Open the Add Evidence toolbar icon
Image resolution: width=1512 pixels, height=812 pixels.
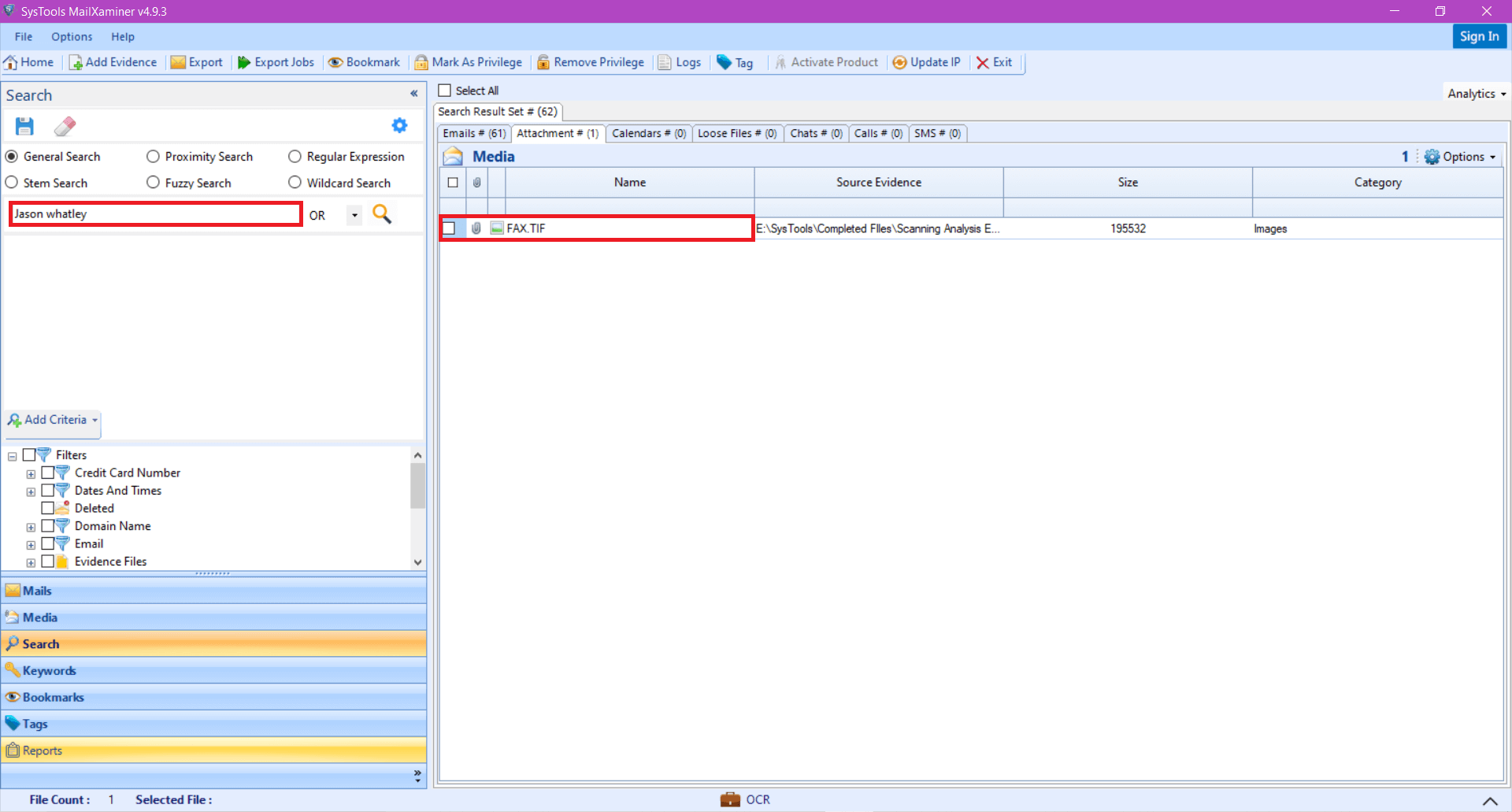coord(113,62)
